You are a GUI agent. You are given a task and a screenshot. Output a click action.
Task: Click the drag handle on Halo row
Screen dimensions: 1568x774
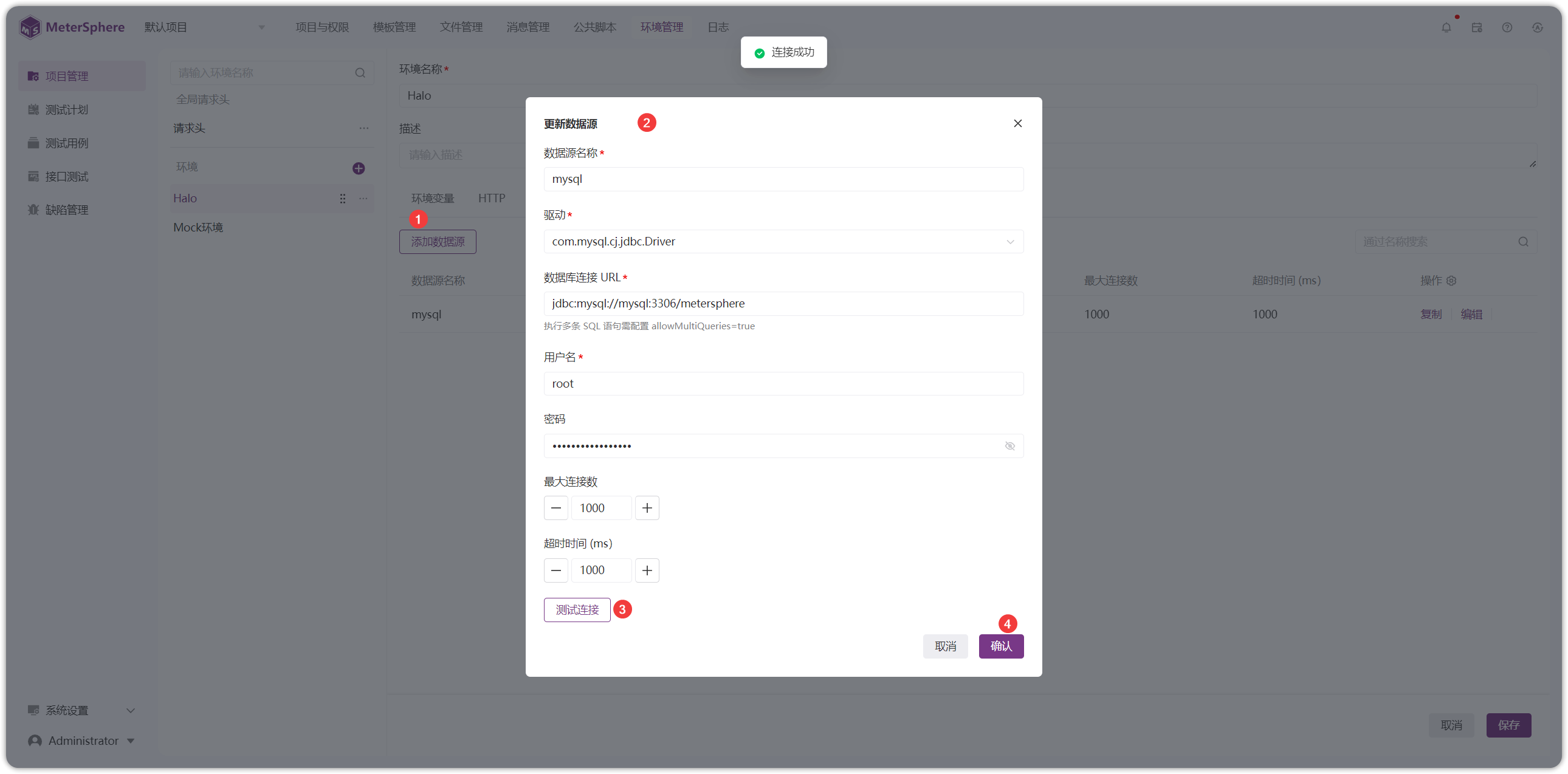click(x=343, y=199)
